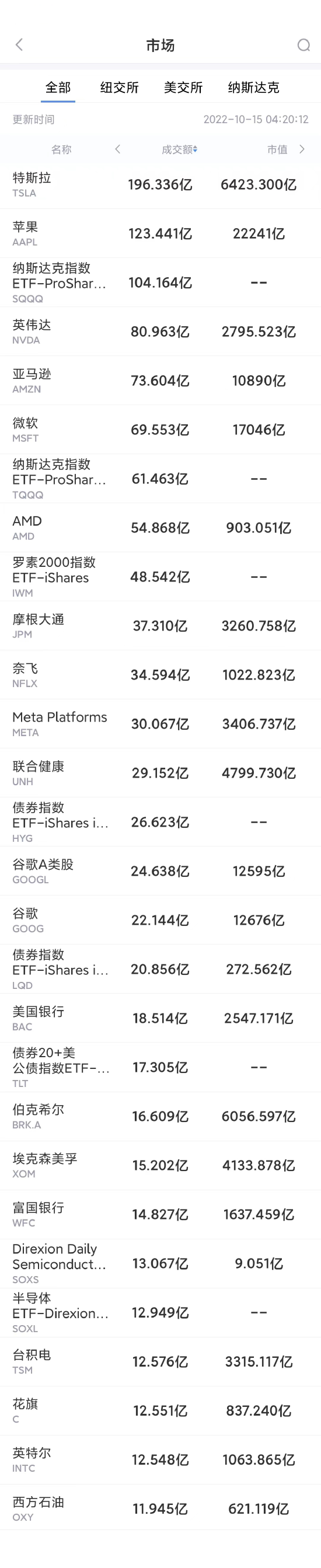The height and width of the screenshot is (1568, 321).
Task: Open the 特斯拉 TSLA row
Action: pos(160,184)
